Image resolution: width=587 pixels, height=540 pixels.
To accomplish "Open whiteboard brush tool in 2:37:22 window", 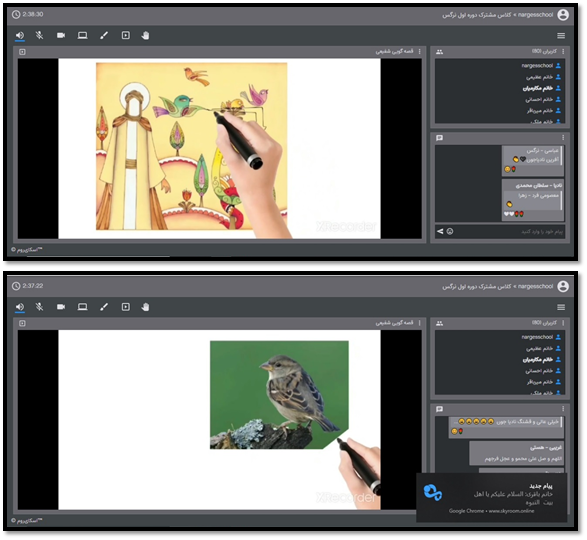I will pos(104,307).
